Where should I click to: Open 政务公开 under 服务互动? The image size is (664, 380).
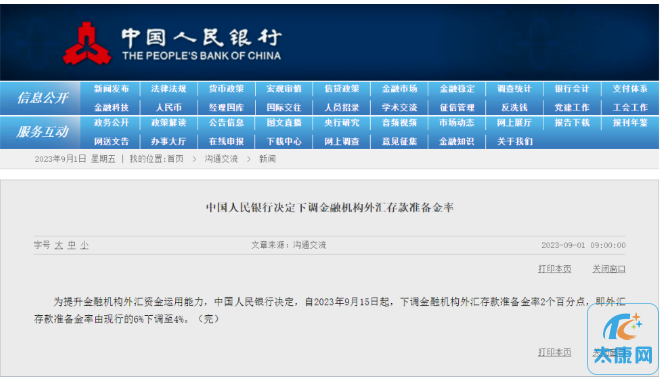[111, 123]
